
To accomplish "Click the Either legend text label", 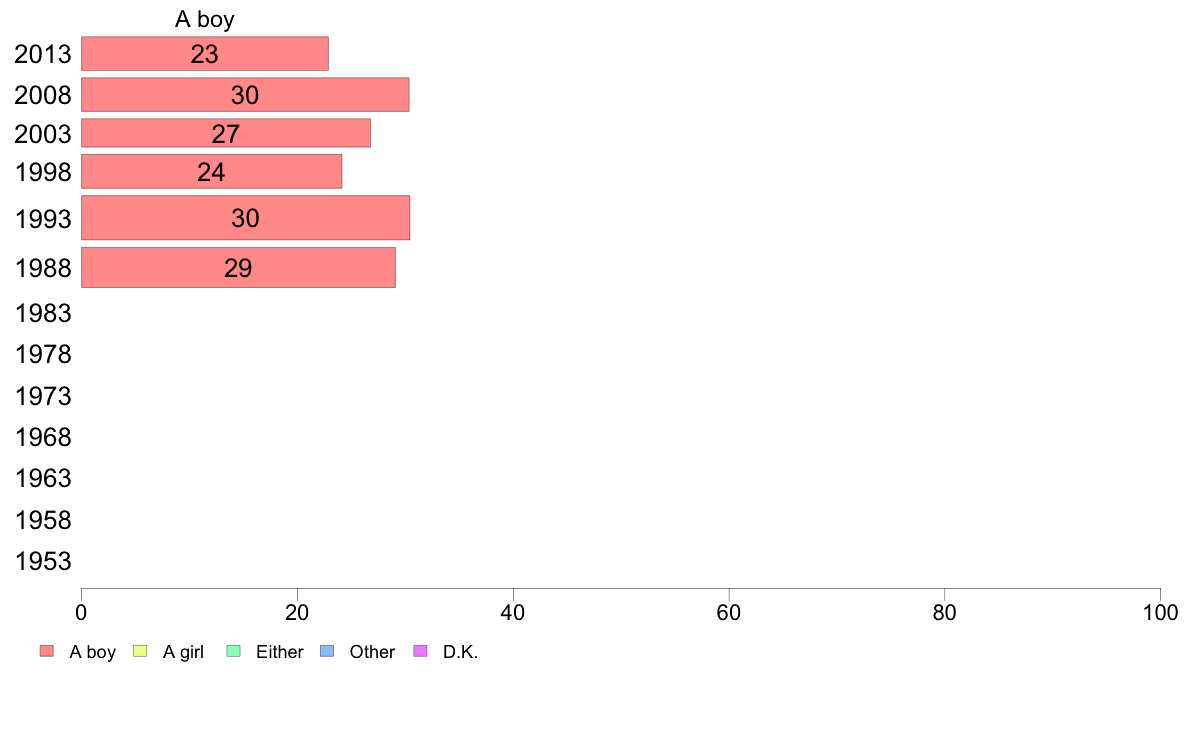I will coord(280,652).
